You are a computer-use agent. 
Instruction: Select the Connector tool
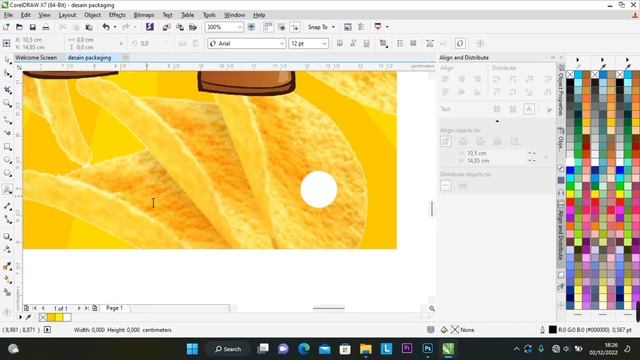coord(7,220)
